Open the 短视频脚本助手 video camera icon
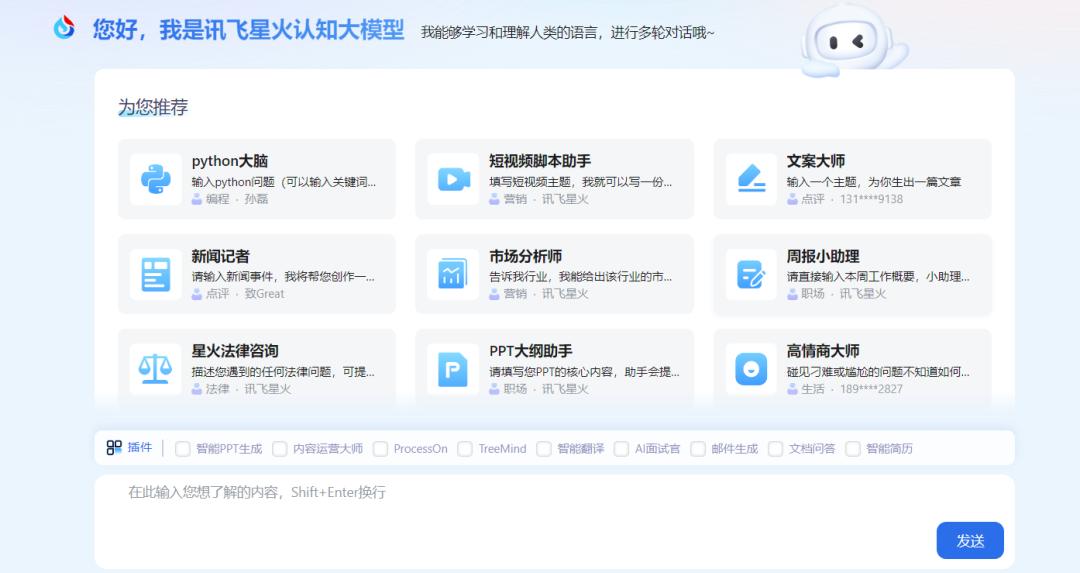The width and height of the screenshot is (1080, 573). [x=453, y=179]
